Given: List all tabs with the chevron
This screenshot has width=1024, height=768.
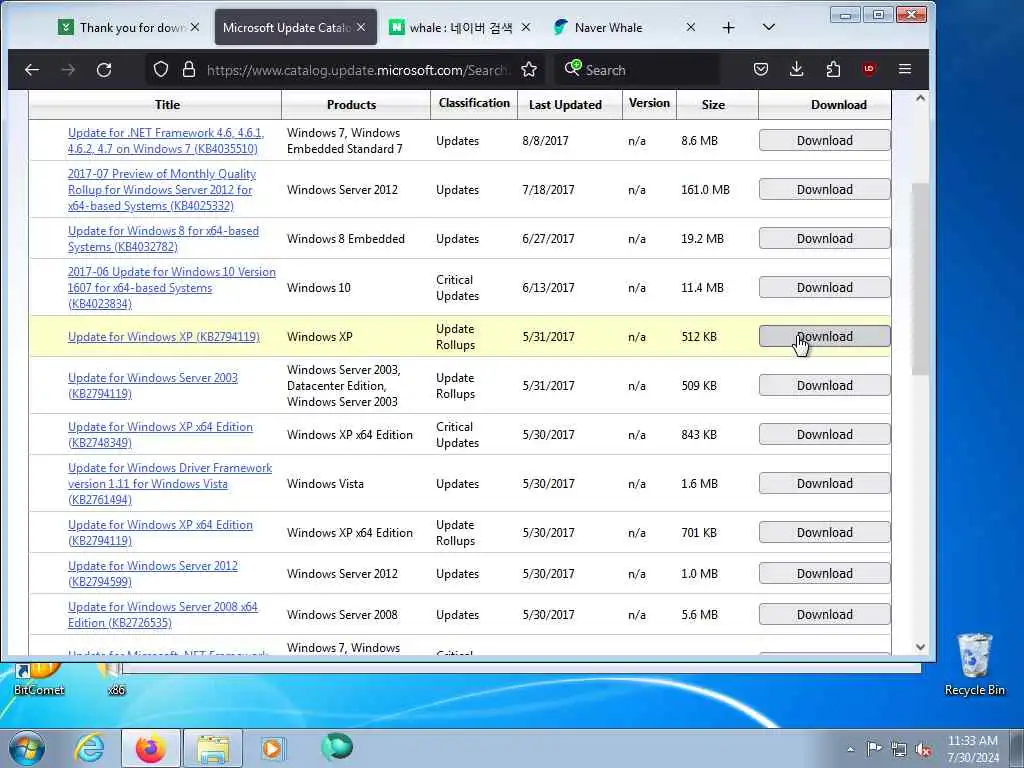Looking at the screenshot, I should [x=769, y=27].
